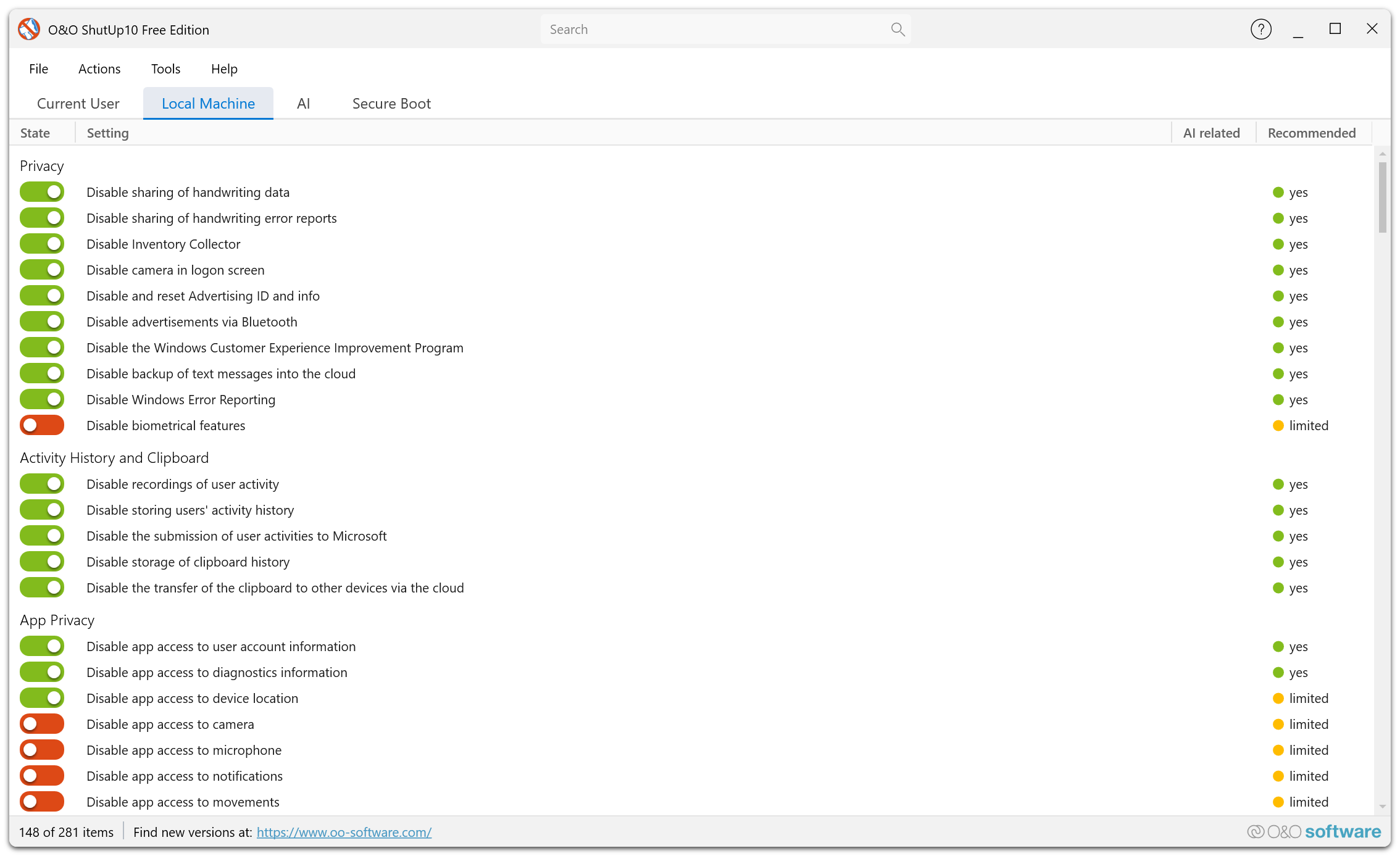Toggle Disable Inventory Collector switch

pos(42,244)
